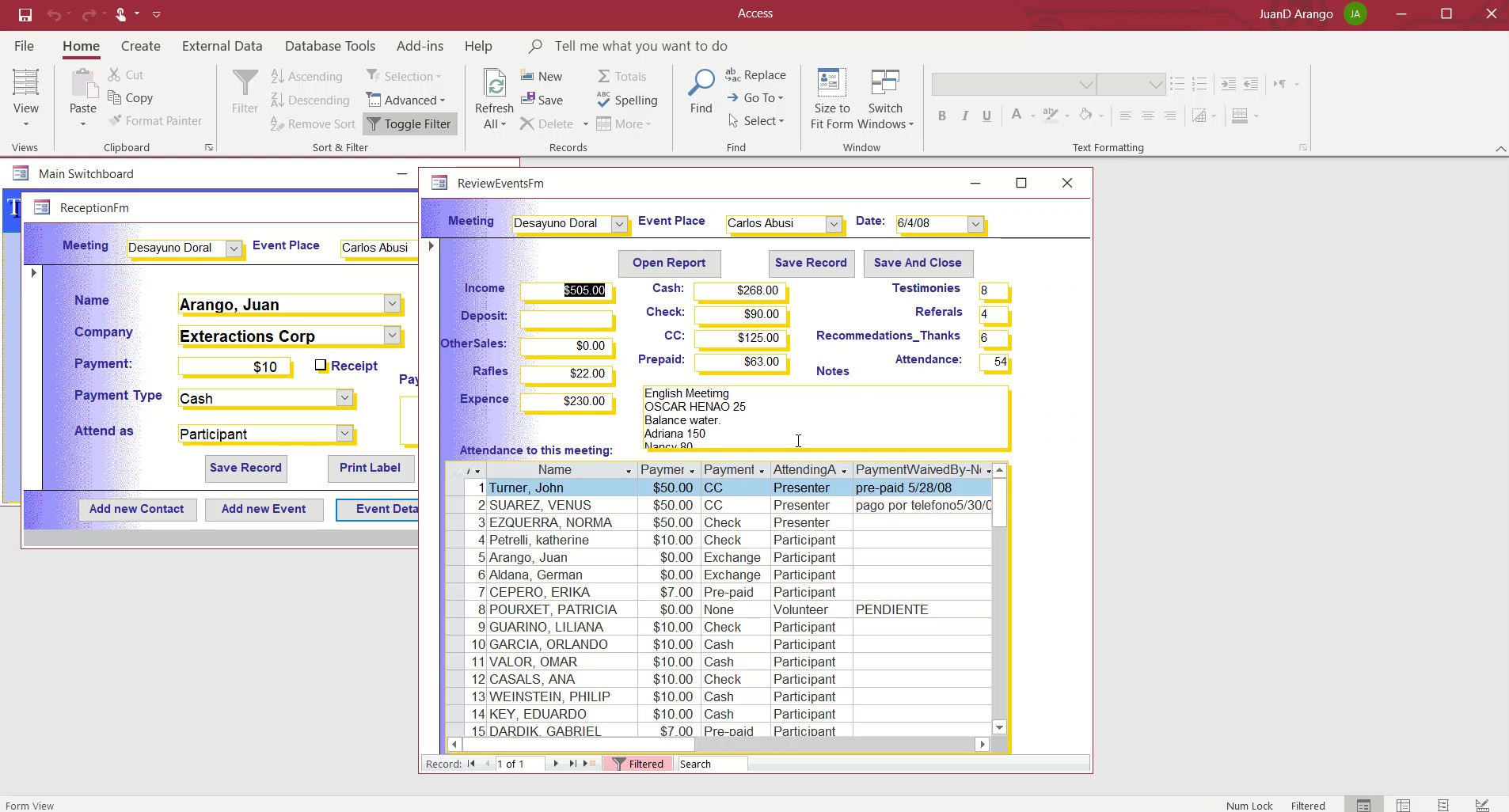Open the Help tab
Image resolution: width=1509 pixels, height=812 pixels.
478,46
